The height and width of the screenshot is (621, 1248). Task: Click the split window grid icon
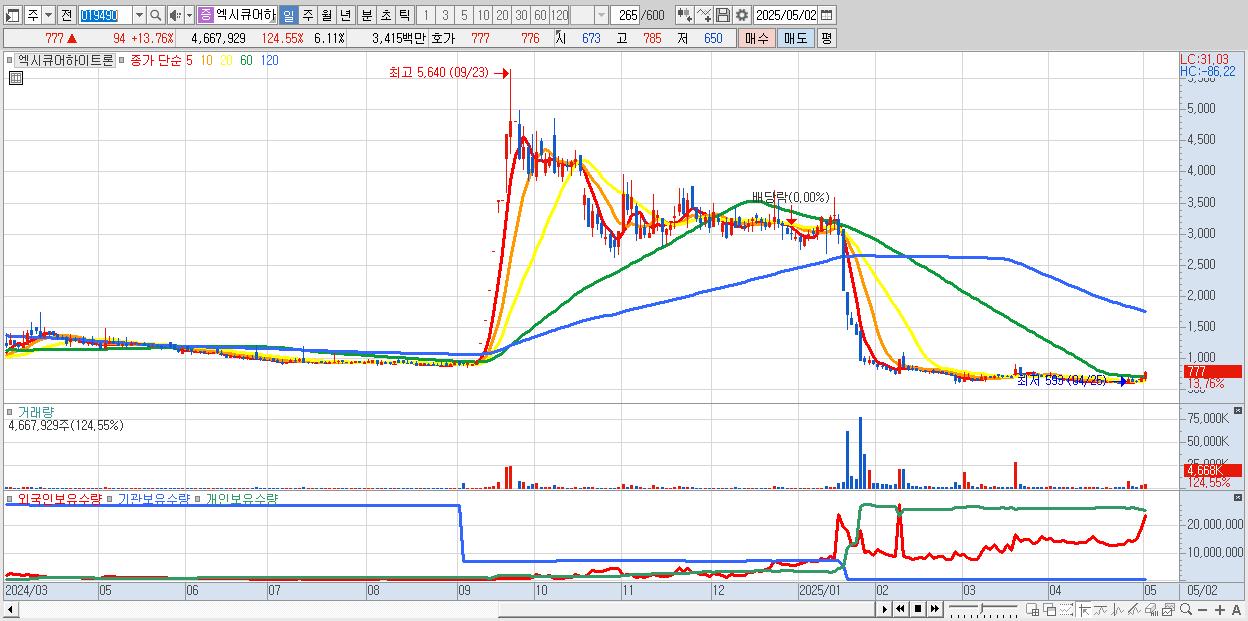(1033, 609)
